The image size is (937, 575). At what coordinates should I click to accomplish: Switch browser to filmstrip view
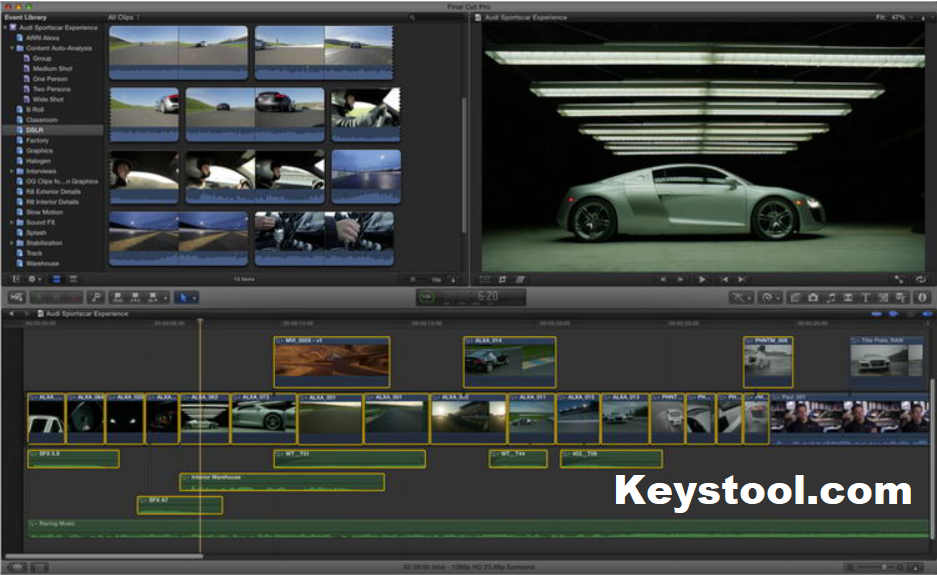pyautogui.click(x=56, y=279)
